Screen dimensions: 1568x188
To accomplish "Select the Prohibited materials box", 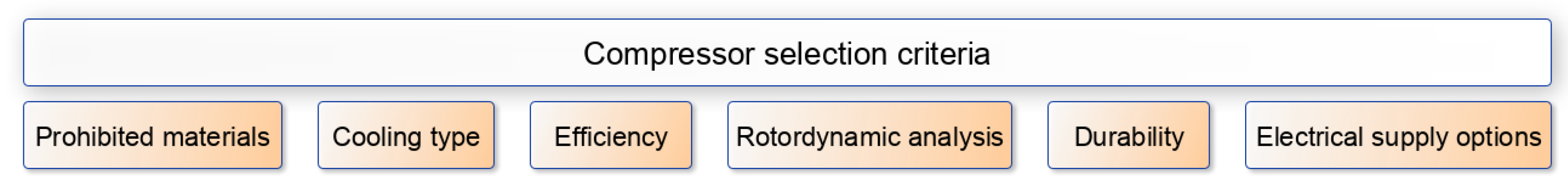I will [x=152, y=135].
